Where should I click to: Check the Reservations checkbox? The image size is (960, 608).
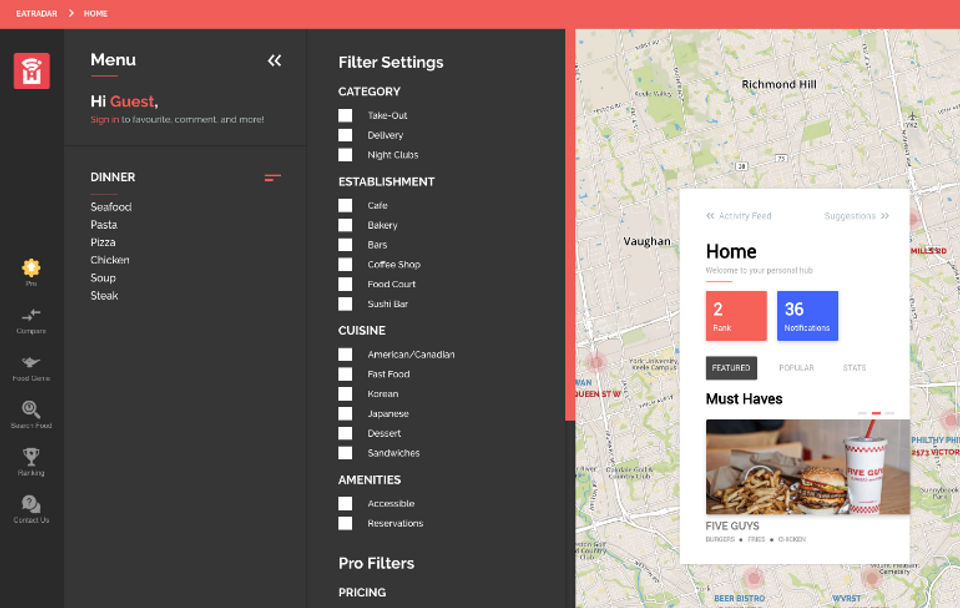[x=345, y=523]
